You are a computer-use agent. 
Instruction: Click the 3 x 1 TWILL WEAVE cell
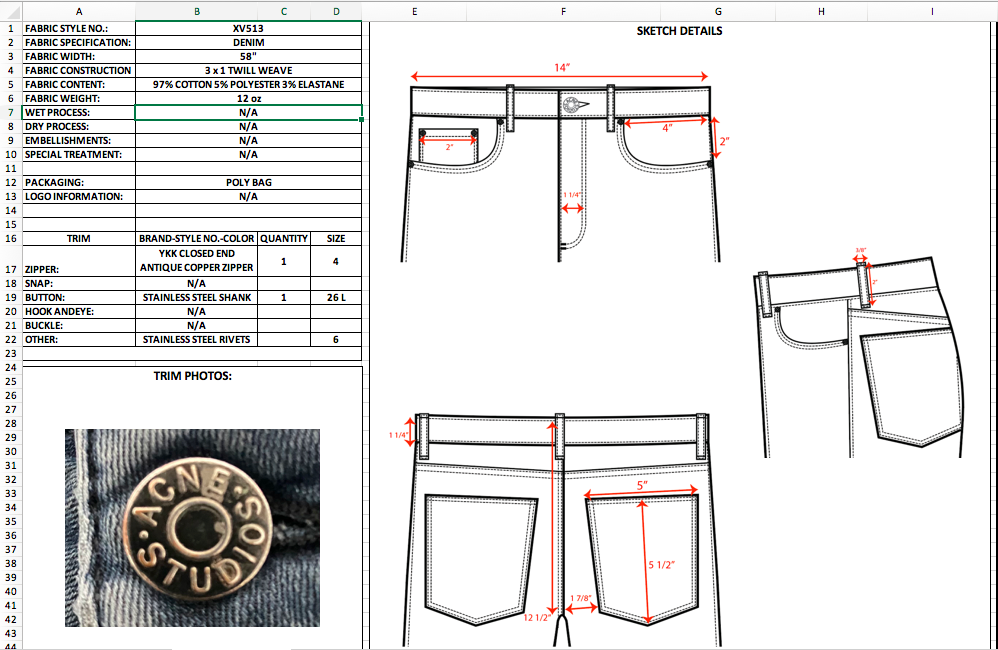pyautogui.click(x=248, y=71)
